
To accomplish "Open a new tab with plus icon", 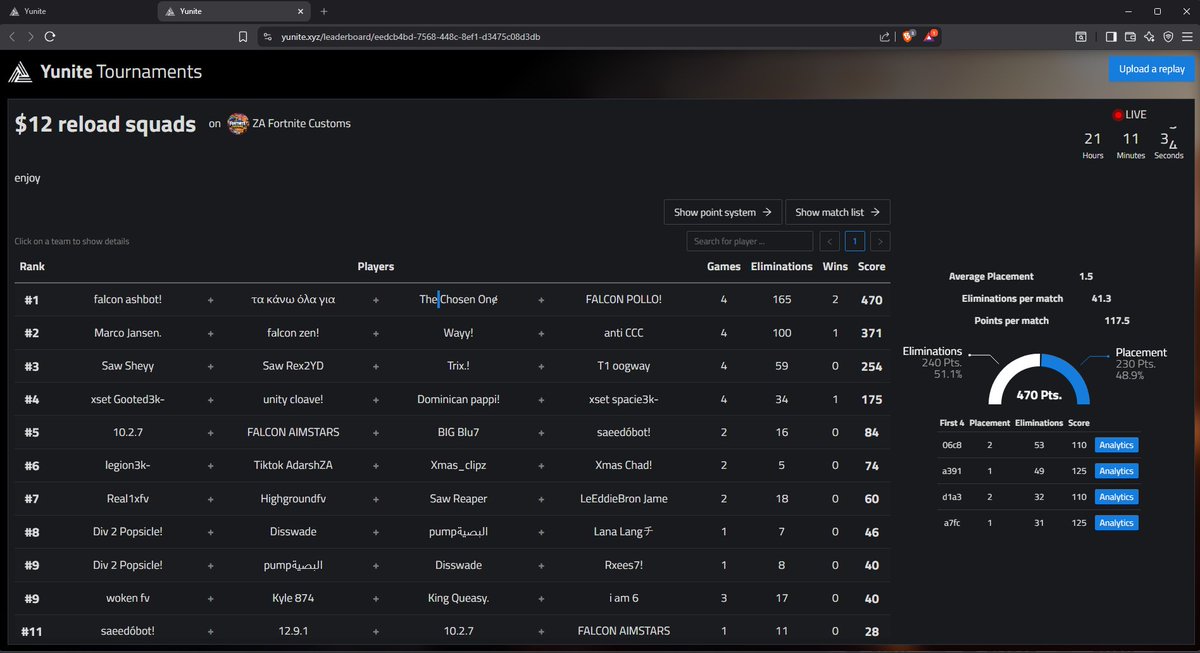I will pyautogui.click(x=324, y=11).
